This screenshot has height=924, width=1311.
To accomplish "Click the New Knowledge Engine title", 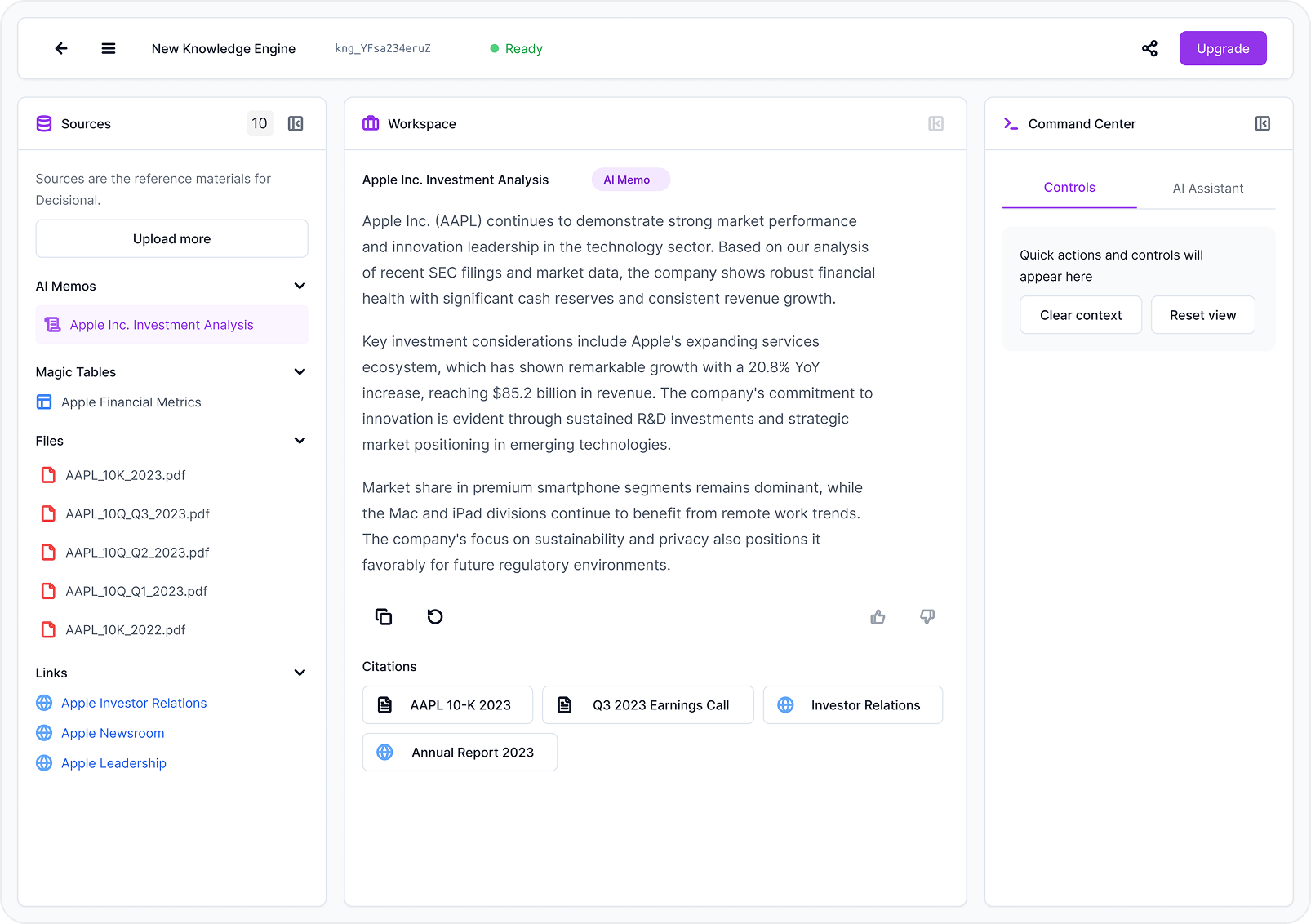I will tap(224, 49).
